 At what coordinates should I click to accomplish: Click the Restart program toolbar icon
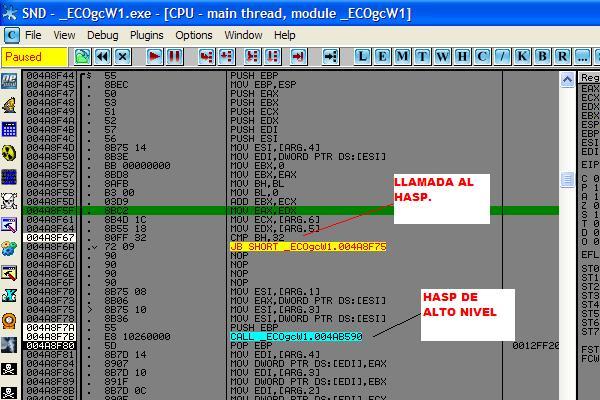pyautogui.click(x=83, y=57)
